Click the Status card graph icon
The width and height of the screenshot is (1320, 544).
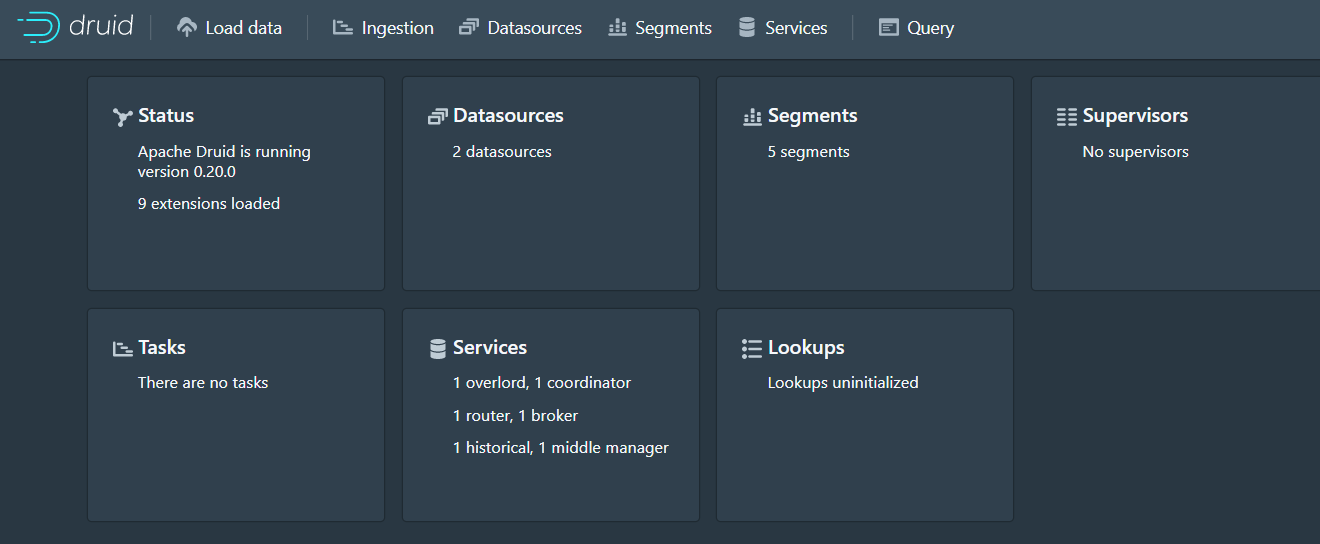122,117
